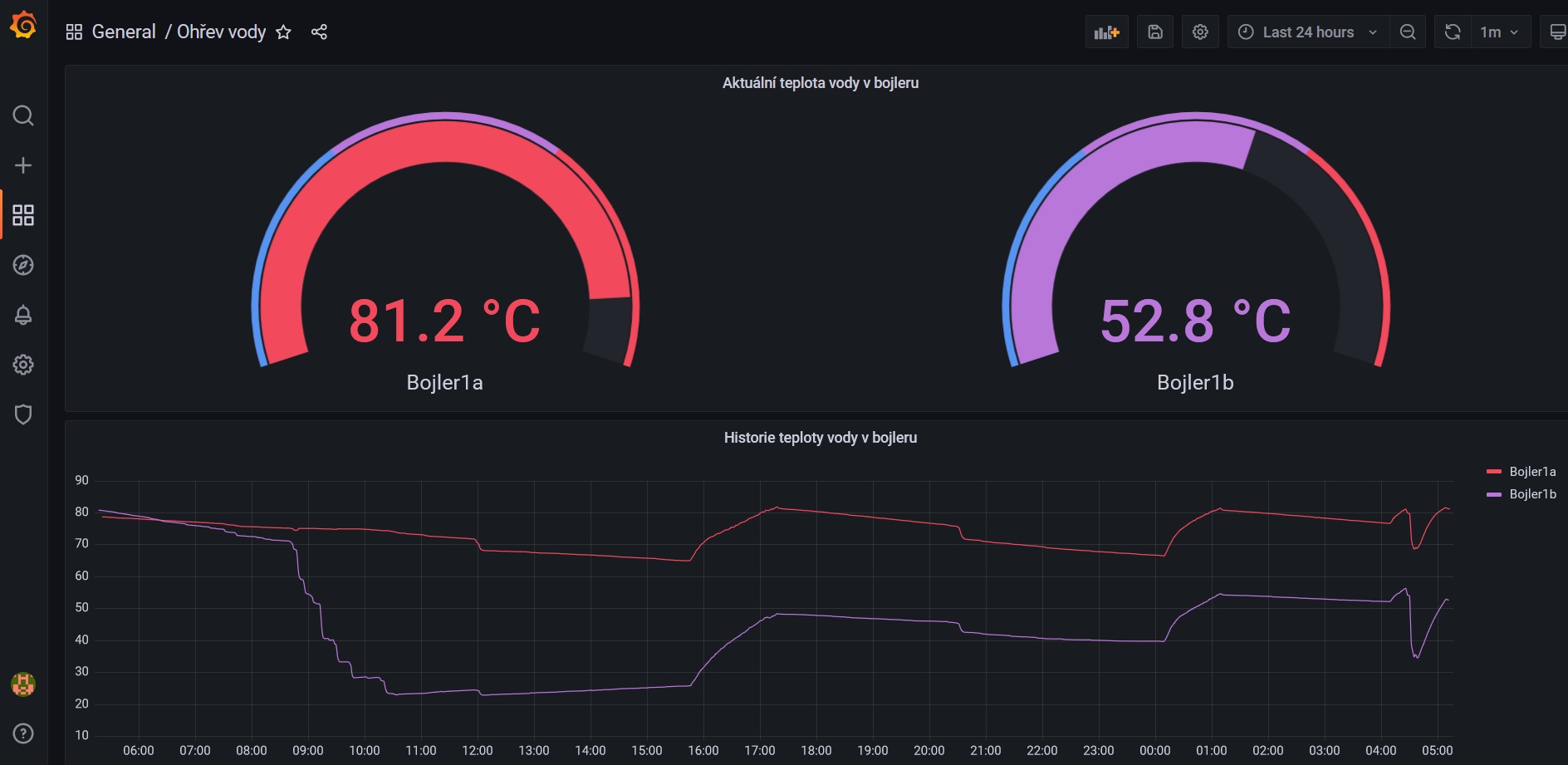Expand the 1m refresh interval dropdown
The height and width of the screenshot is (765, 1568).
point(1499,32)
